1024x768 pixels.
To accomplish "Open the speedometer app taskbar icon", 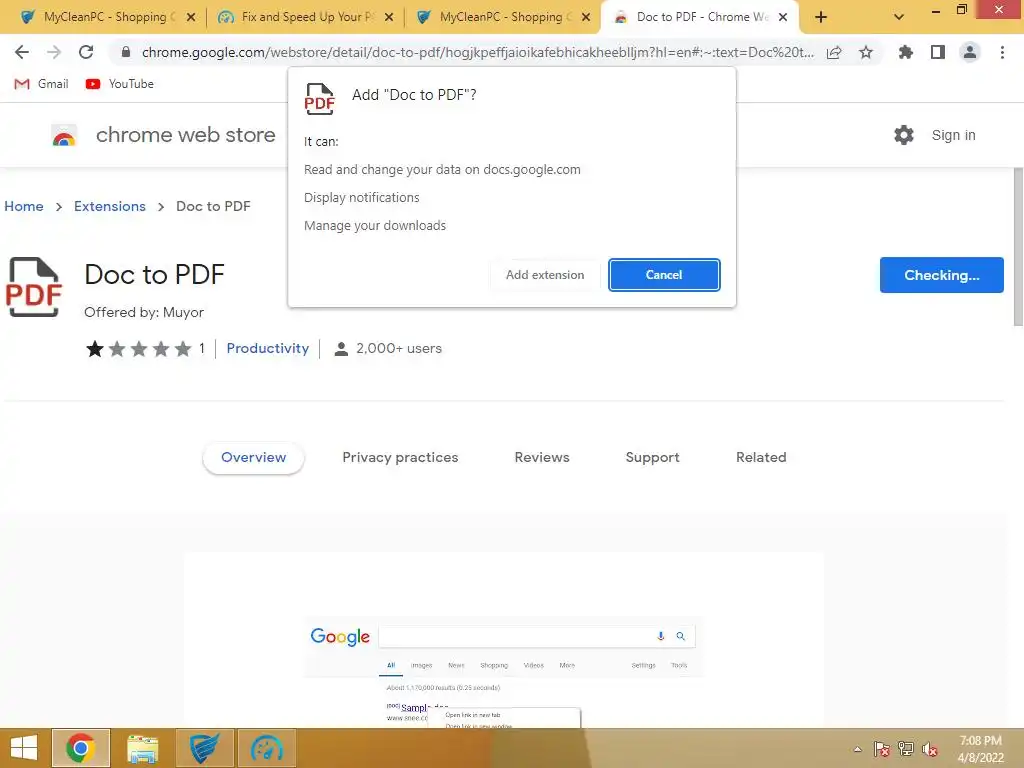I will (266, 748).
